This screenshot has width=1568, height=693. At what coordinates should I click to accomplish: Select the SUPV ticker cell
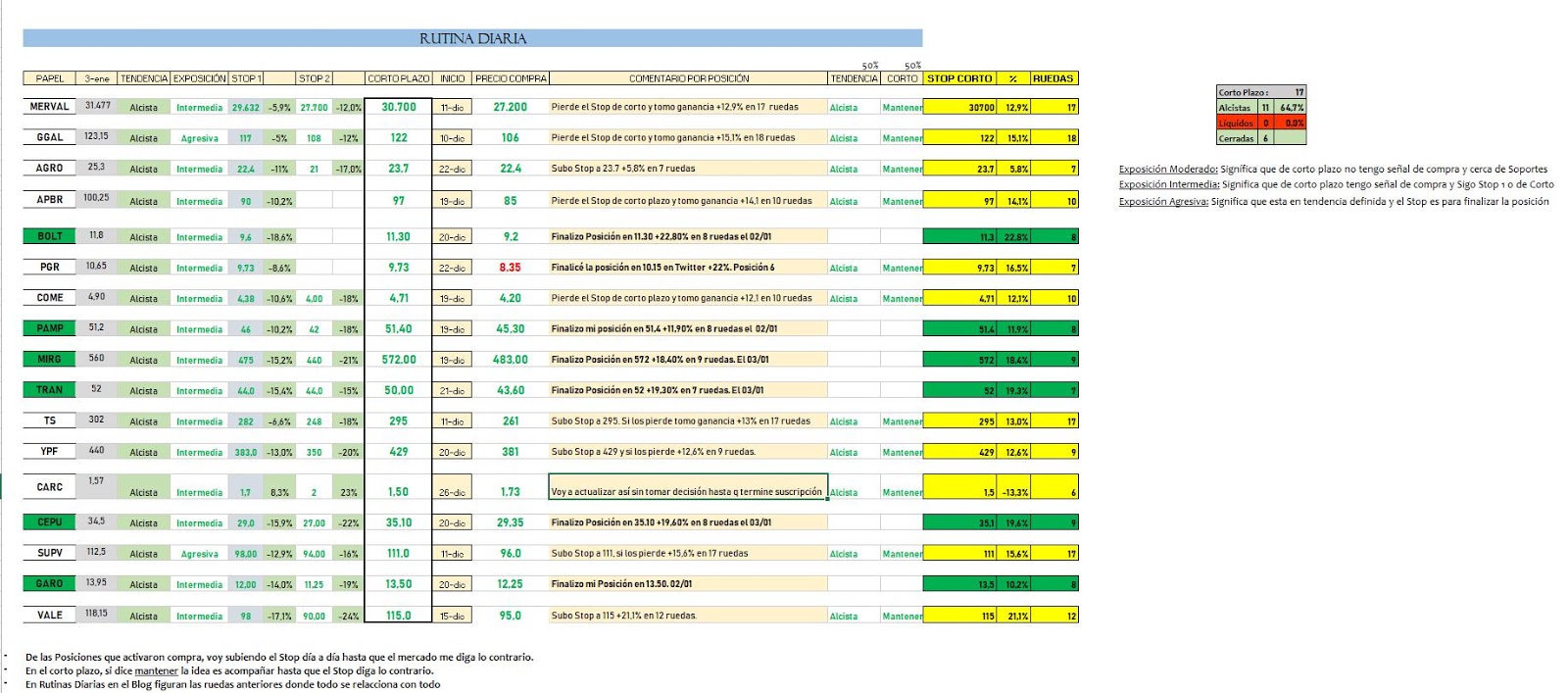tap(50, 553)
